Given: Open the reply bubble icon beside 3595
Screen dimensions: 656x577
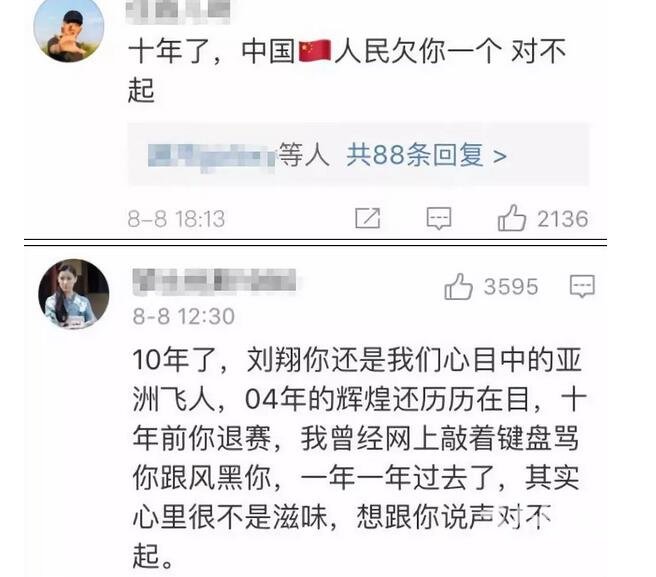Looking at the screenshot, I should tap(582, 286).
